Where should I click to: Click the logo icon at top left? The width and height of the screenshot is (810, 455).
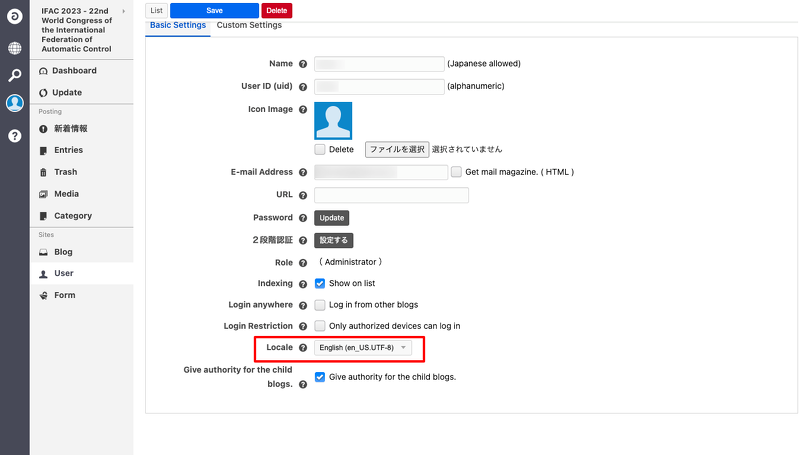(x=15, y=16)
